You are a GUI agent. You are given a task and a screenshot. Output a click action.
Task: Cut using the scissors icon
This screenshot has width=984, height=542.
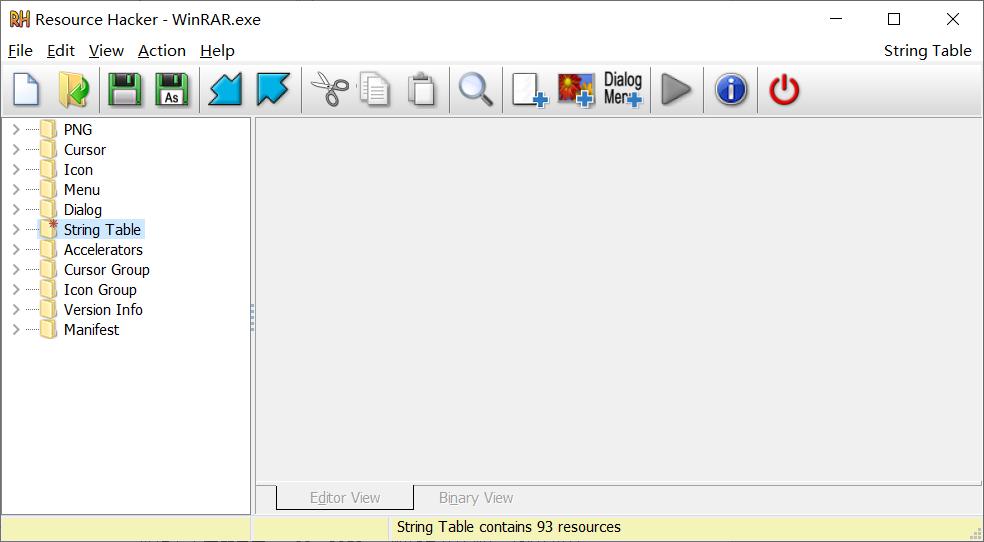tap(330, 90)
